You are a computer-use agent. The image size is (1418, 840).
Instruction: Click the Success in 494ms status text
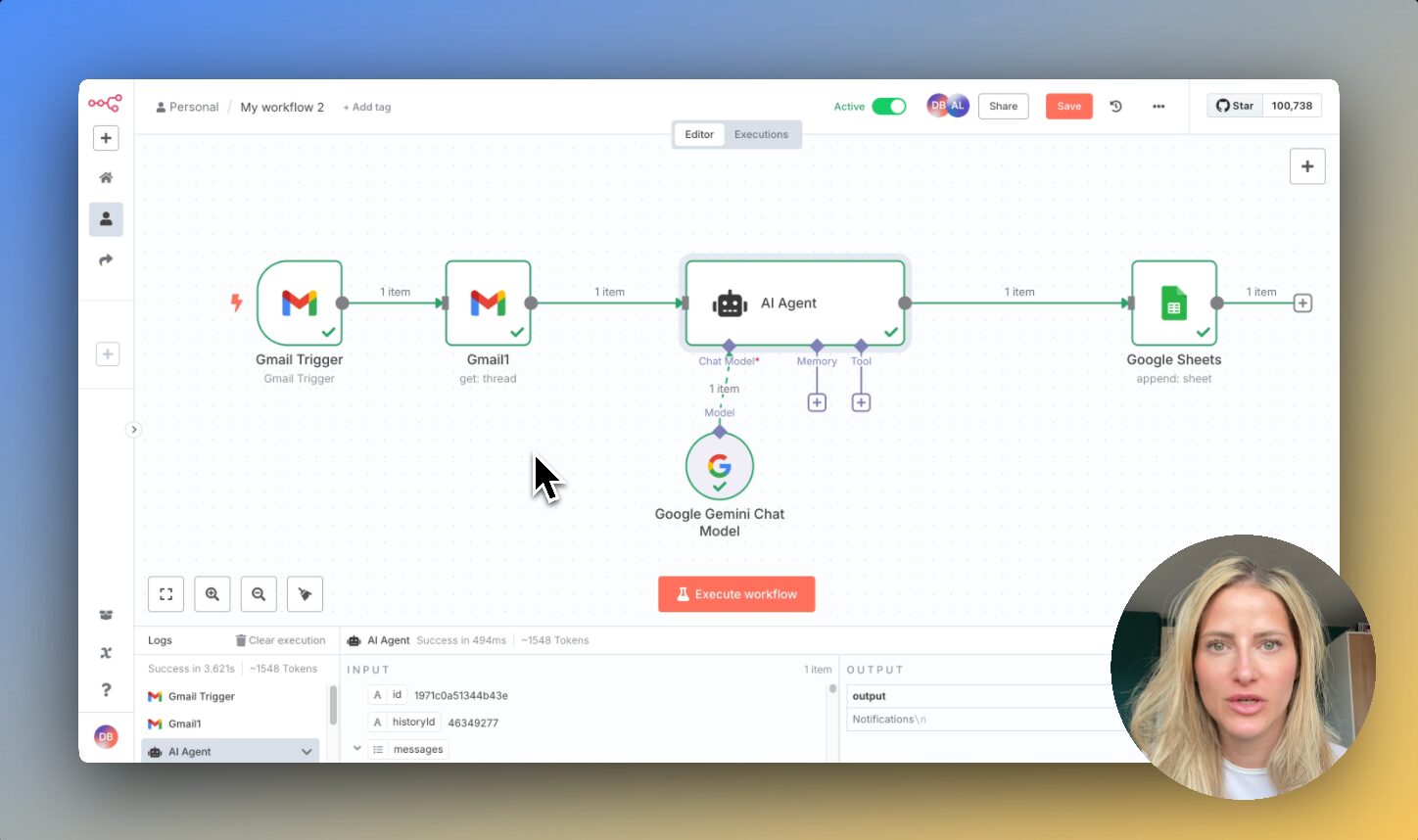click(x=461, y=640)
